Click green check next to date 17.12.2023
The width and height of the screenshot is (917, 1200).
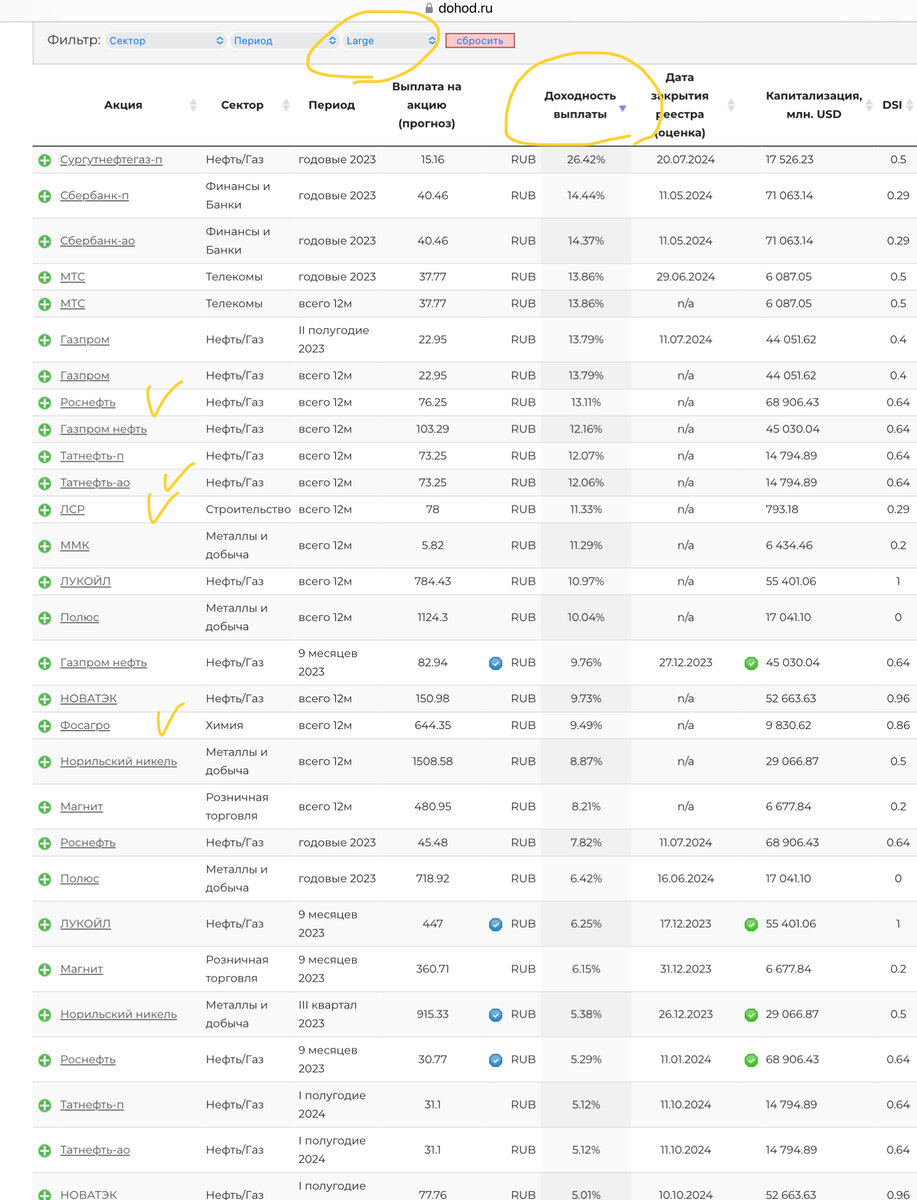pos(751,925)
